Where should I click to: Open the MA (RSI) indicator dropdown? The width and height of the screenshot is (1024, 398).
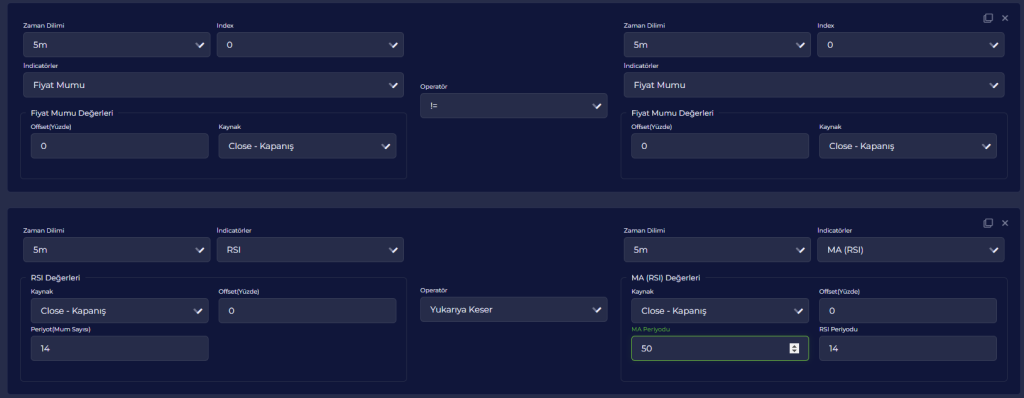(x=910, y=250)
